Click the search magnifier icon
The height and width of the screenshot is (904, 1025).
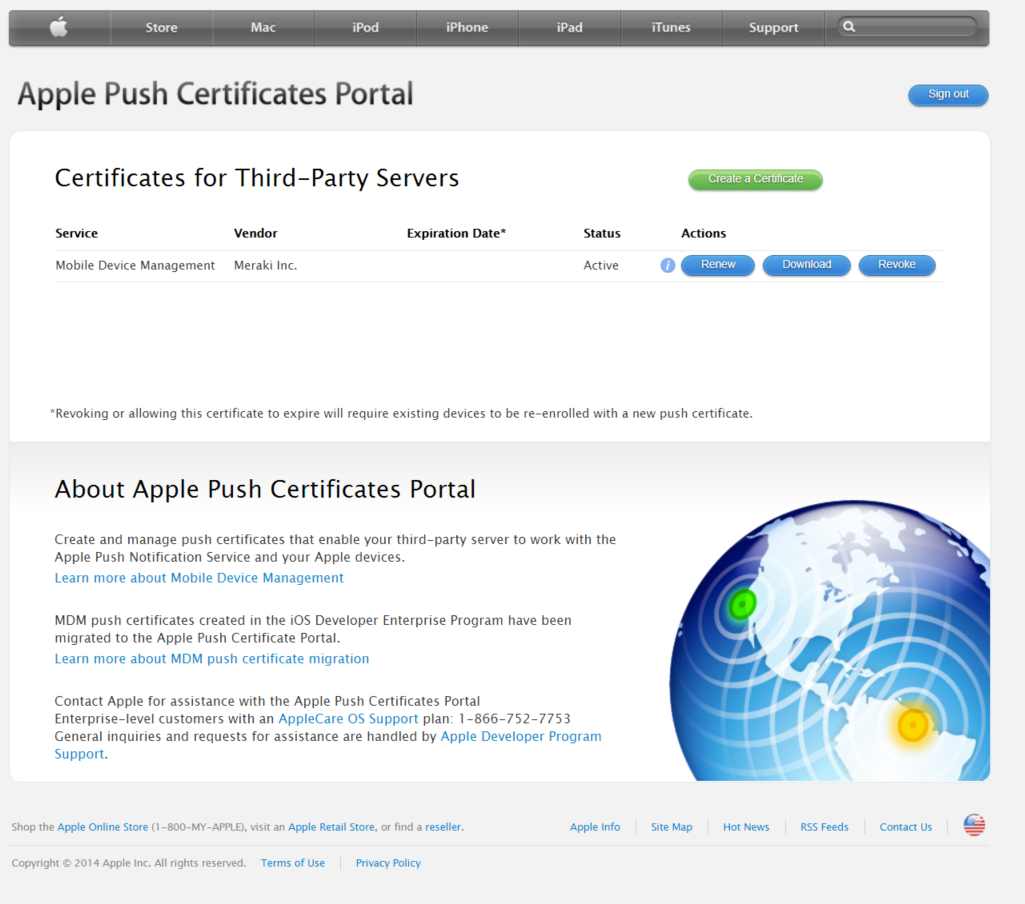click(x=848, y=26)
